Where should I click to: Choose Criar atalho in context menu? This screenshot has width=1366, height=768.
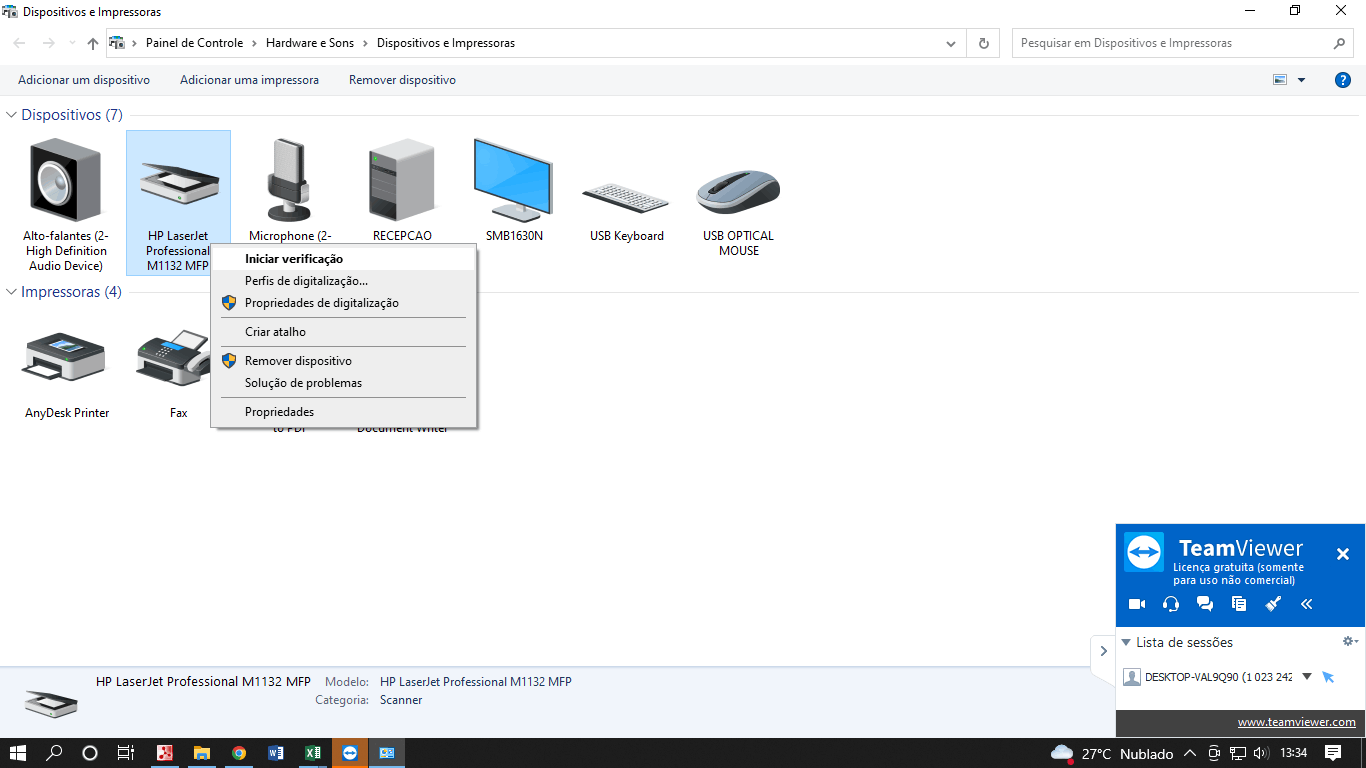tap(343, 332)
